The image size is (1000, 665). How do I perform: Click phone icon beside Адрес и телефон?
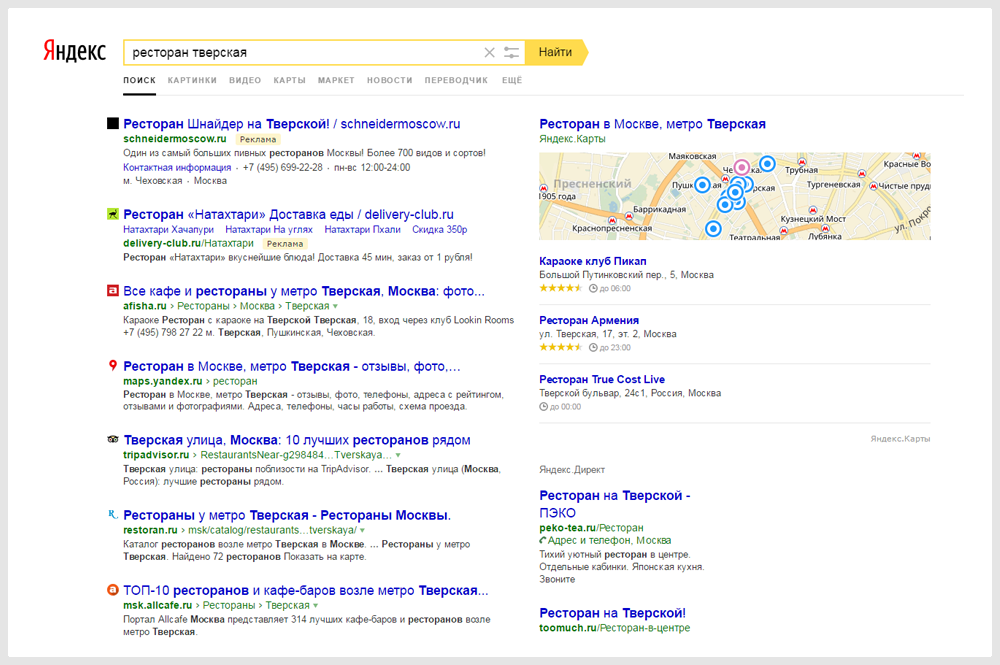point(543,541)
